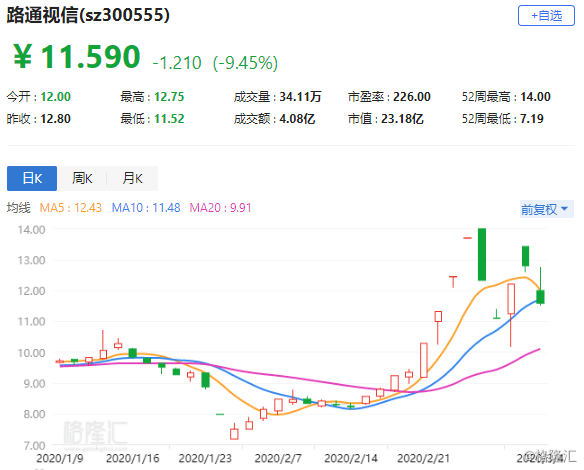The image size is (584, 470).
Task: Click the 昨收 12.80 previous close
Action: (38, 119)
